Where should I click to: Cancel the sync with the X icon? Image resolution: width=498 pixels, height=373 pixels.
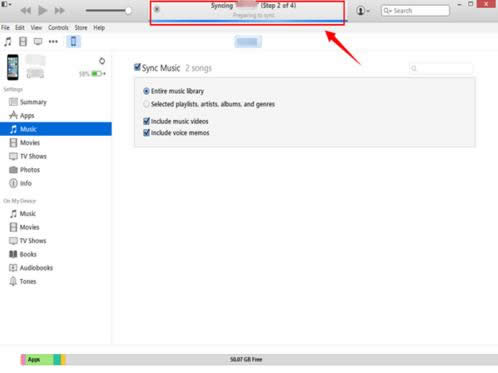pyautogui.click(x=157, y=9)
